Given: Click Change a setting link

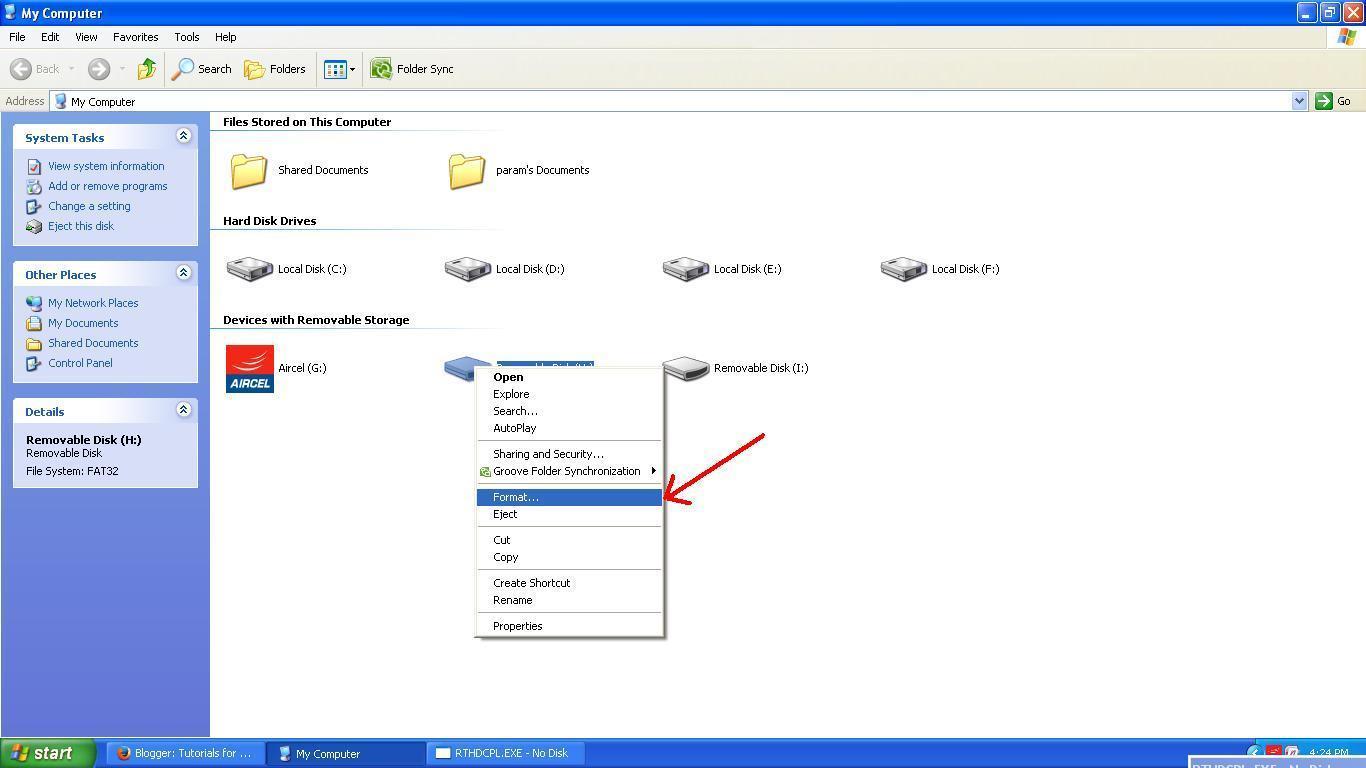Looking at the screenshot, I should (89, 206).
